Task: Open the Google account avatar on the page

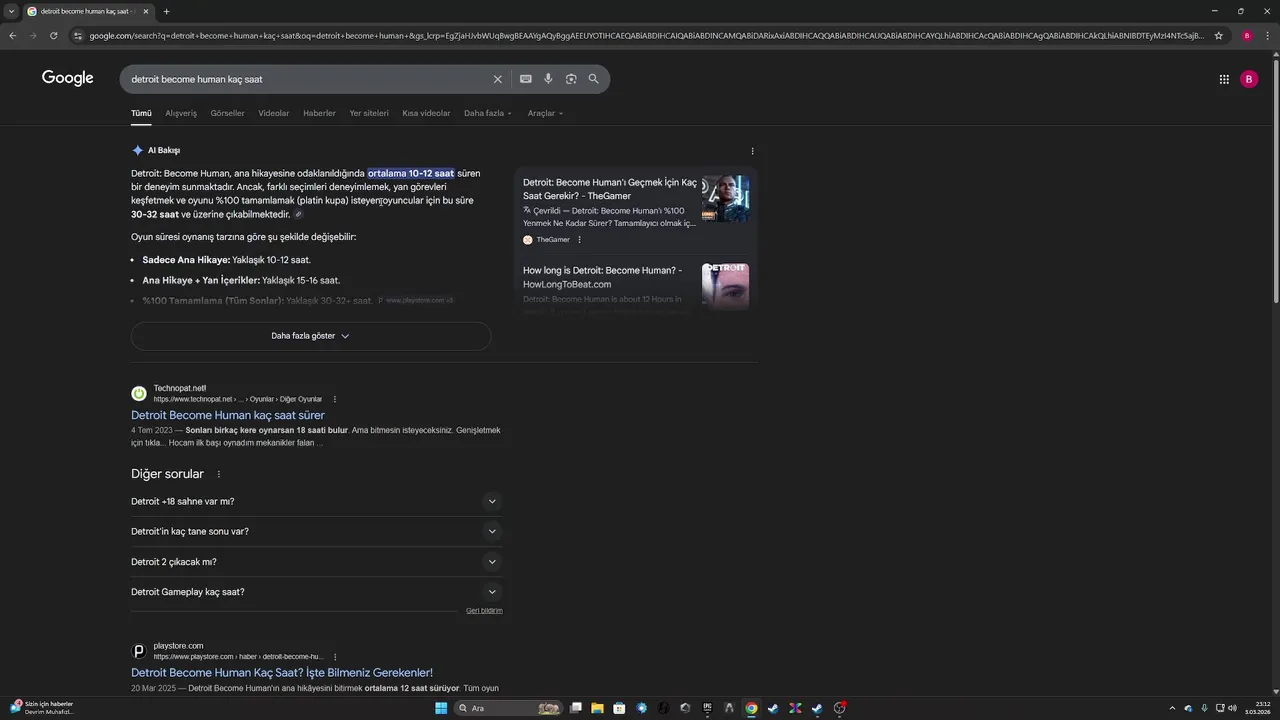Action: 1249,79
